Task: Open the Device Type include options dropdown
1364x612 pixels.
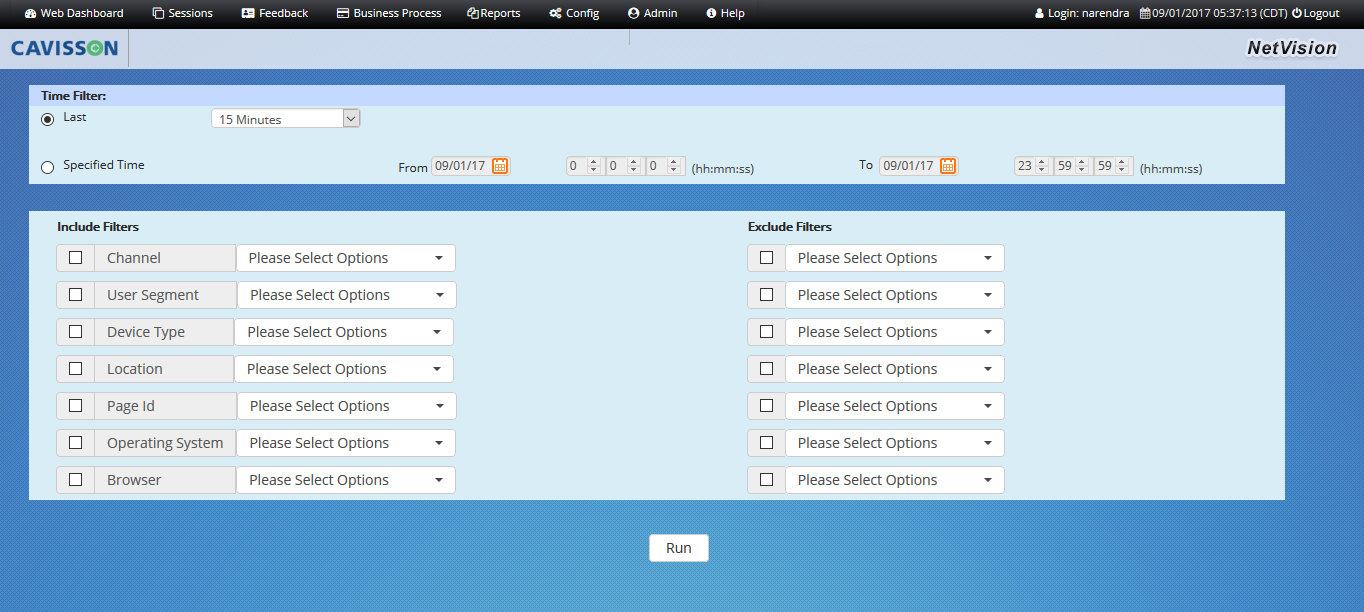Action: click(344, 332)
